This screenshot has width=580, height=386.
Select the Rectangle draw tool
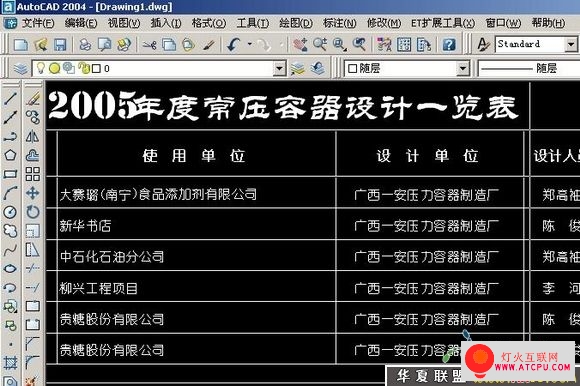pyautogui.click(x=10, y=174)
